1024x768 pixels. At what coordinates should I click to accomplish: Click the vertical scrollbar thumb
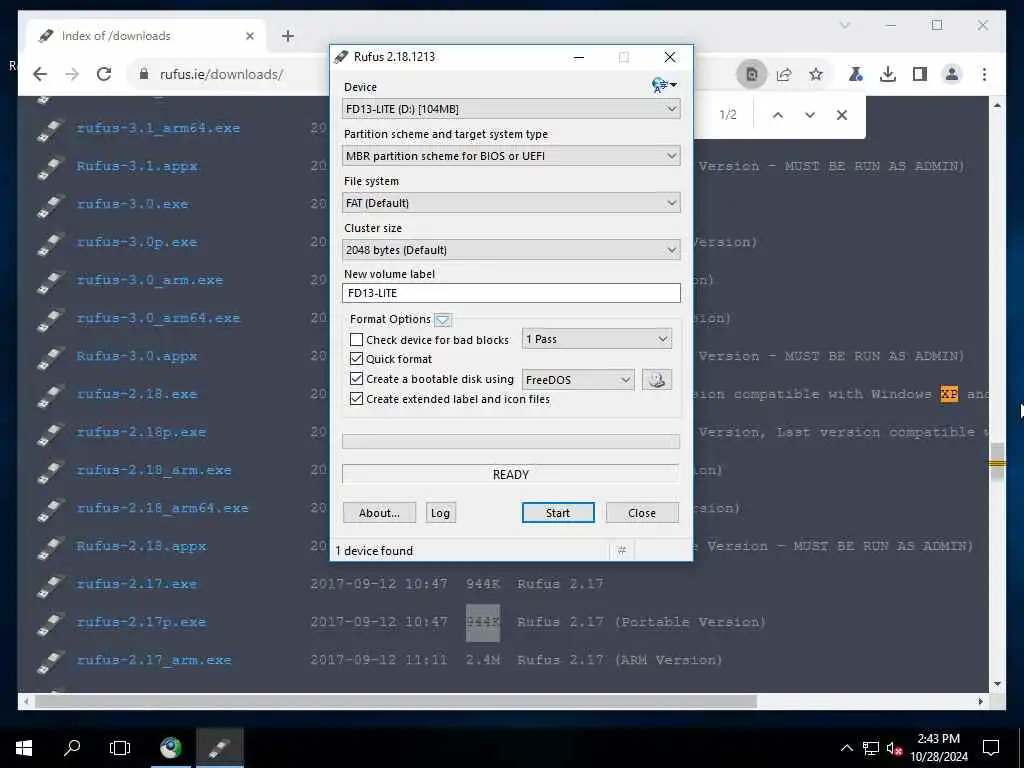[x=997, y=461]
